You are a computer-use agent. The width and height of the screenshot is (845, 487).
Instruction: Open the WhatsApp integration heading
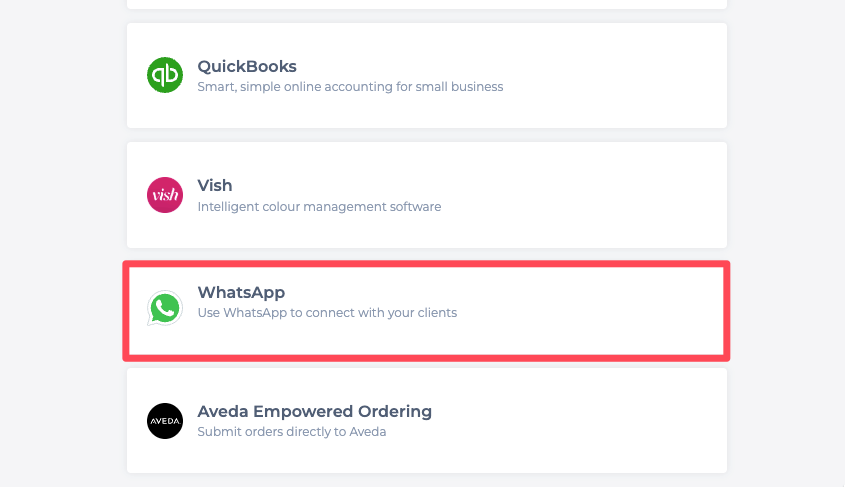point(241,293)
